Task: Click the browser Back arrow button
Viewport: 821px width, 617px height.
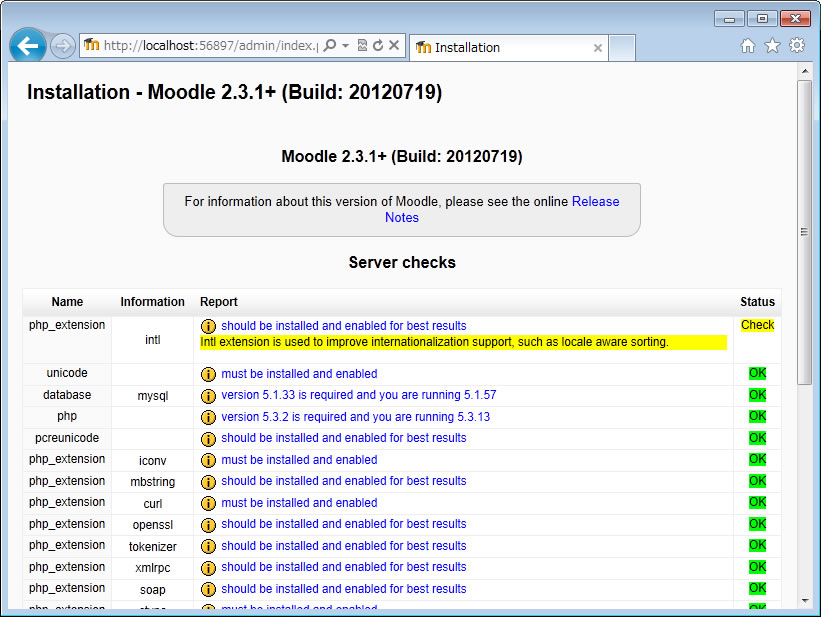Action: (27, 46)
